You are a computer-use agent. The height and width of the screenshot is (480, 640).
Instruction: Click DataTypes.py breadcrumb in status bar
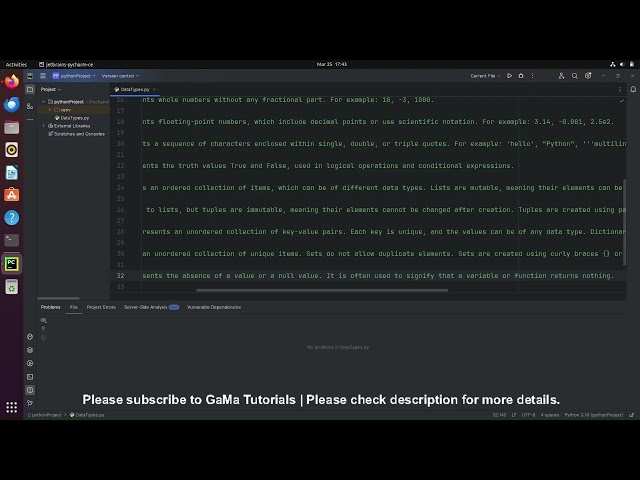click(87, 415)
